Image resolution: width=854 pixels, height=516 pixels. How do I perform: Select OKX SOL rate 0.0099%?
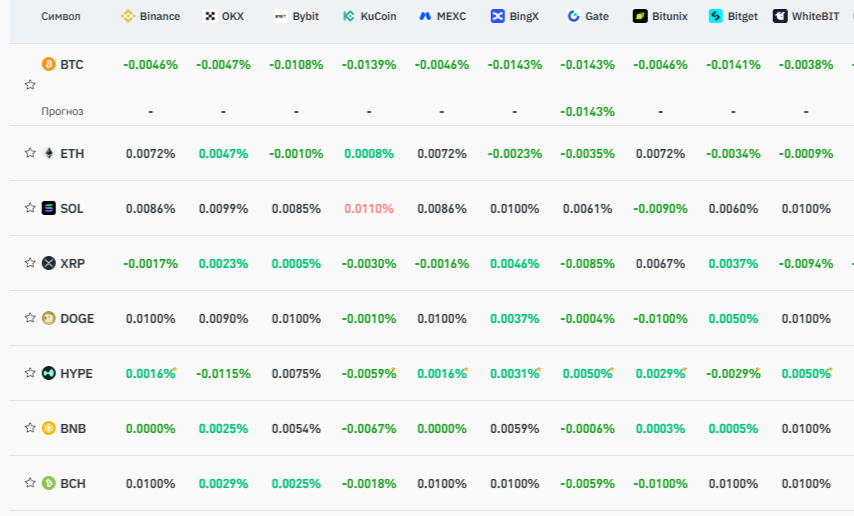pyautogui.click(x=223, y=208)
